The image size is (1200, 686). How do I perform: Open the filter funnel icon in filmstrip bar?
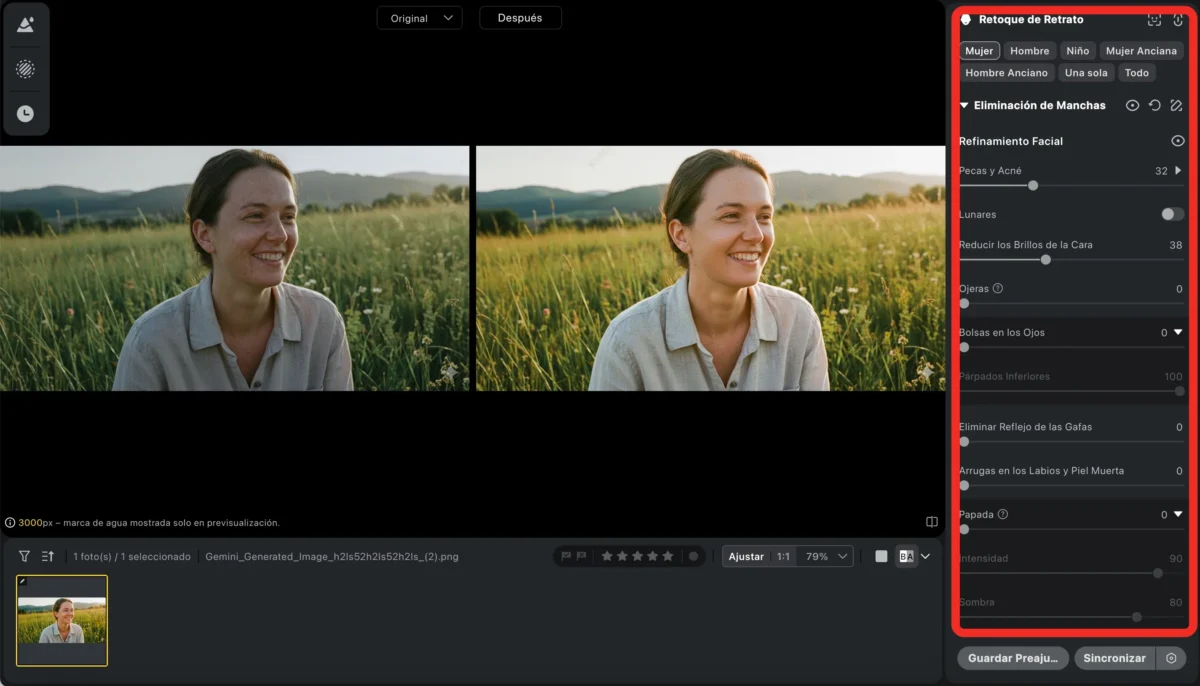click(24, 556)
